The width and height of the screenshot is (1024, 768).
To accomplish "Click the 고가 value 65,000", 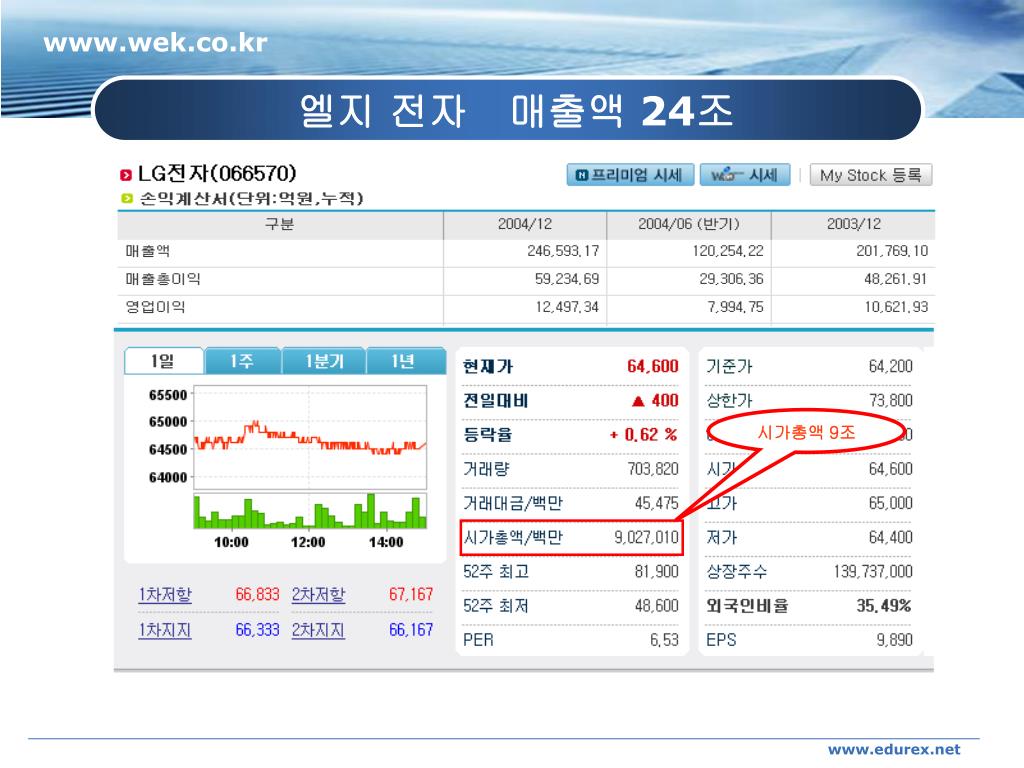I will point(891,503).
